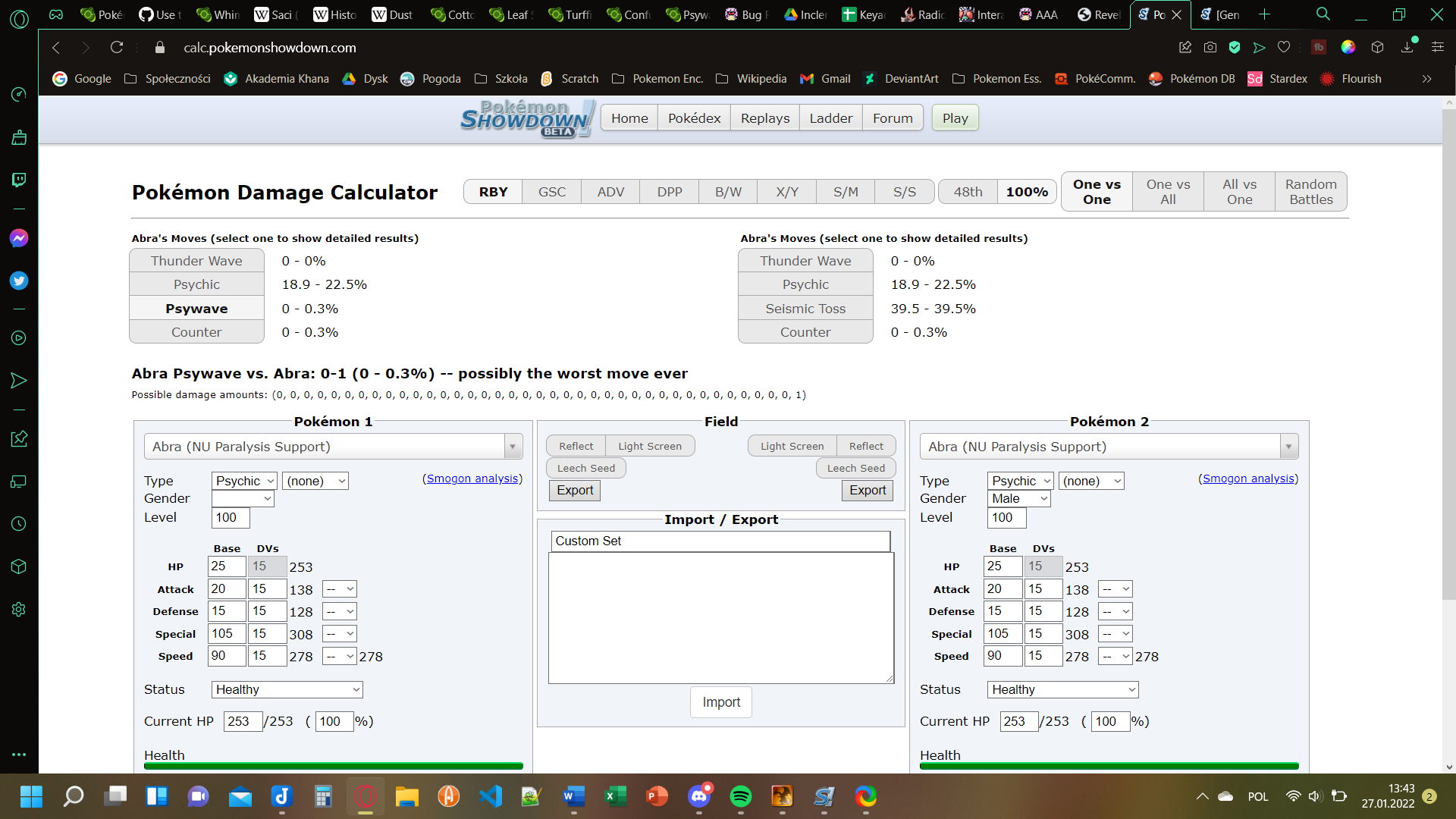
Task: Select Pokémon 2's Seismic Toss move
Action: pyautogui.click(x=805, y=309)
